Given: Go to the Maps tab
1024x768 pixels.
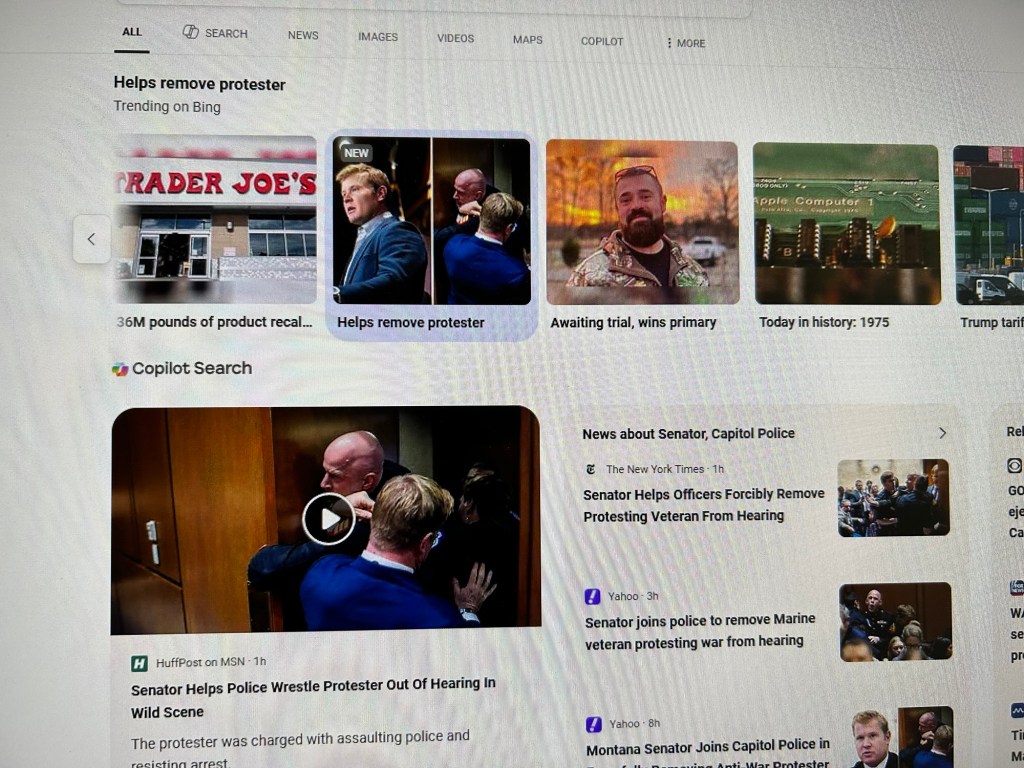Looking at the screenshot, I should (x=528, y=40).
